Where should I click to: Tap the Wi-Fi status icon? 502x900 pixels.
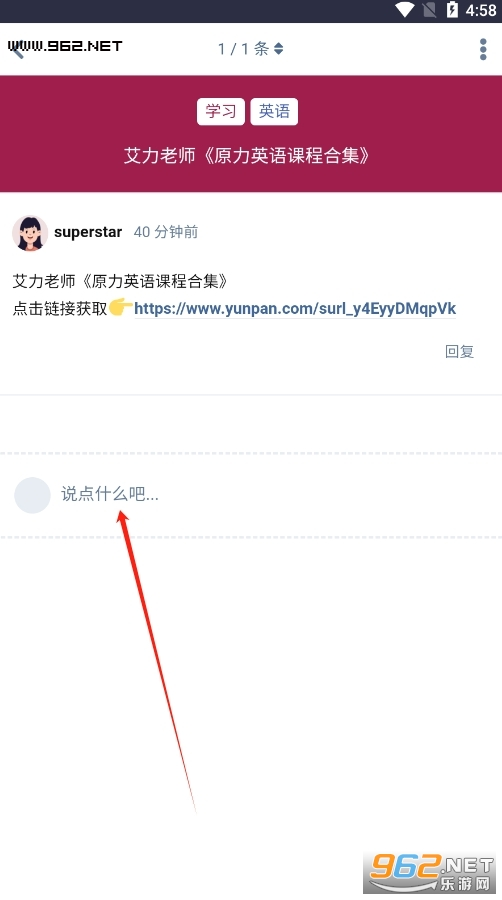(x=405, y=10)
